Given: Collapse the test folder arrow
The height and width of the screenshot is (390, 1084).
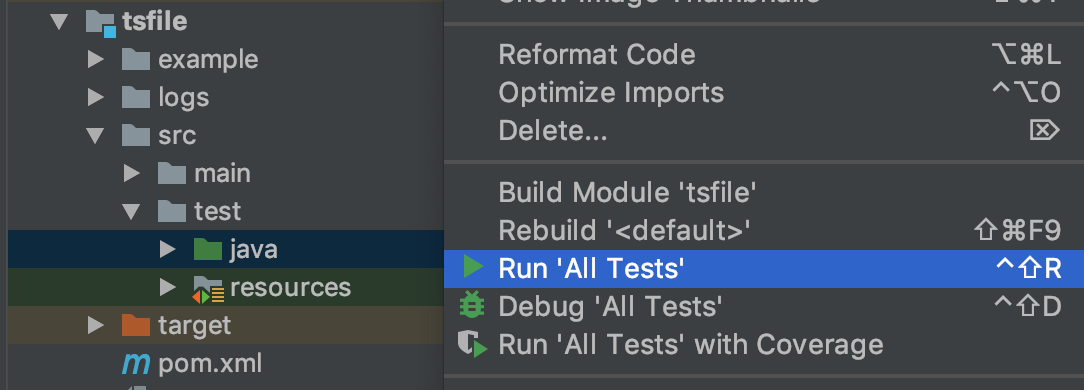Looking at the screenshot, I should click(x=131, y=211).
